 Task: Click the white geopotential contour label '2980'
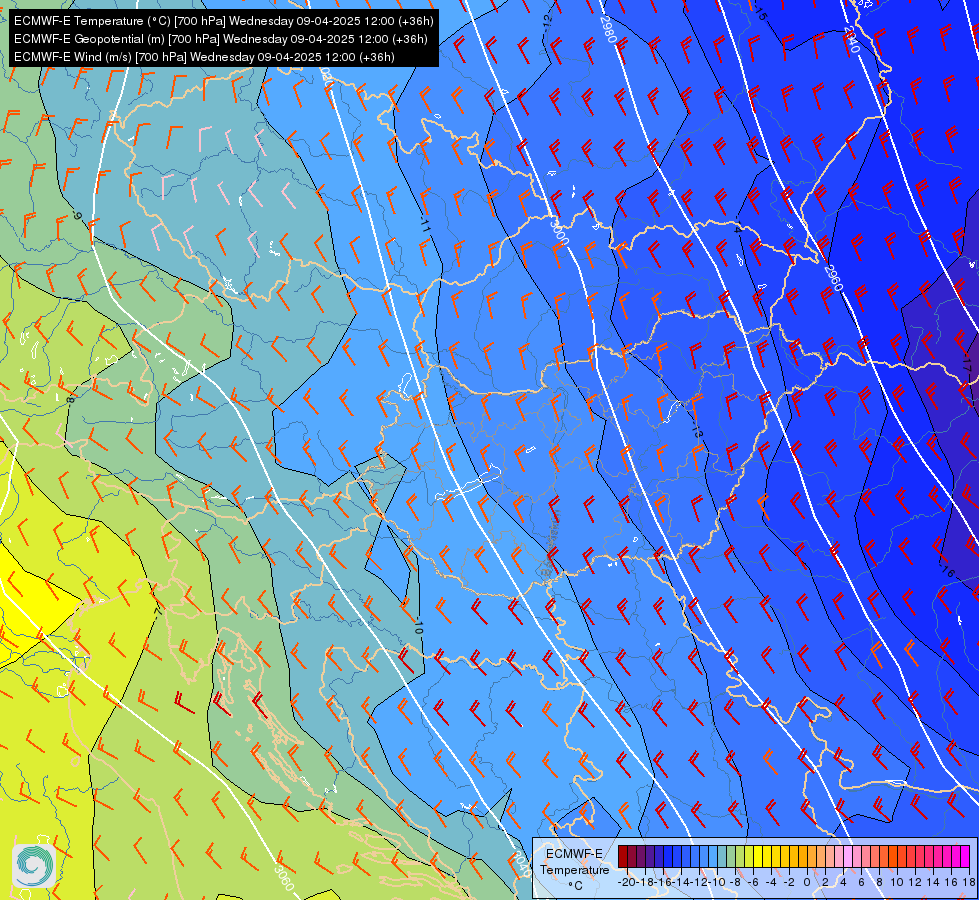click(x=608, y=29)
